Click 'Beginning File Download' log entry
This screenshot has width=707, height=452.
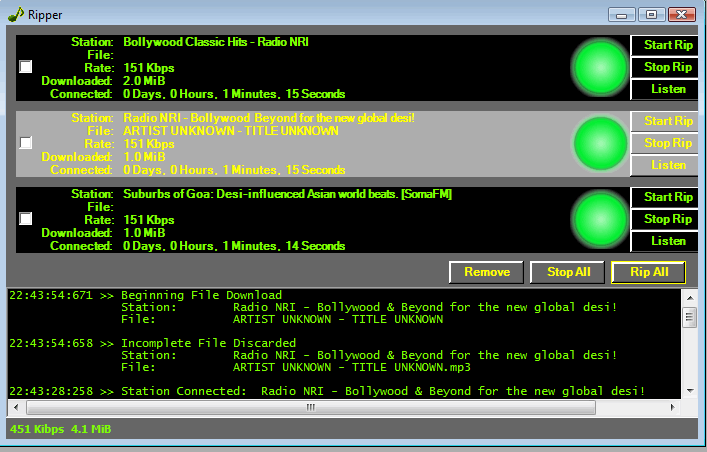(202, 295)
